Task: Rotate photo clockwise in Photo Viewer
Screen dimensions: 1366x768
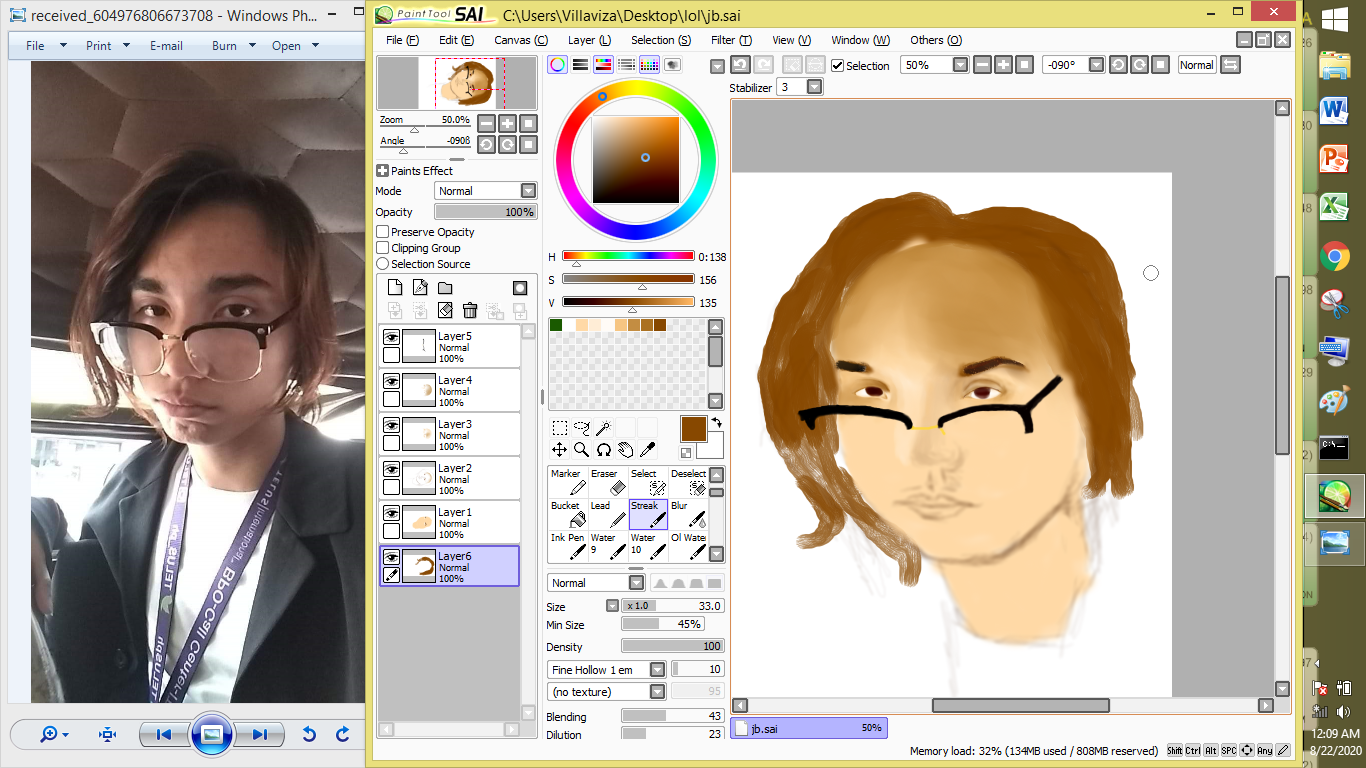Action: pyautogui.click(x=342, y=735)
